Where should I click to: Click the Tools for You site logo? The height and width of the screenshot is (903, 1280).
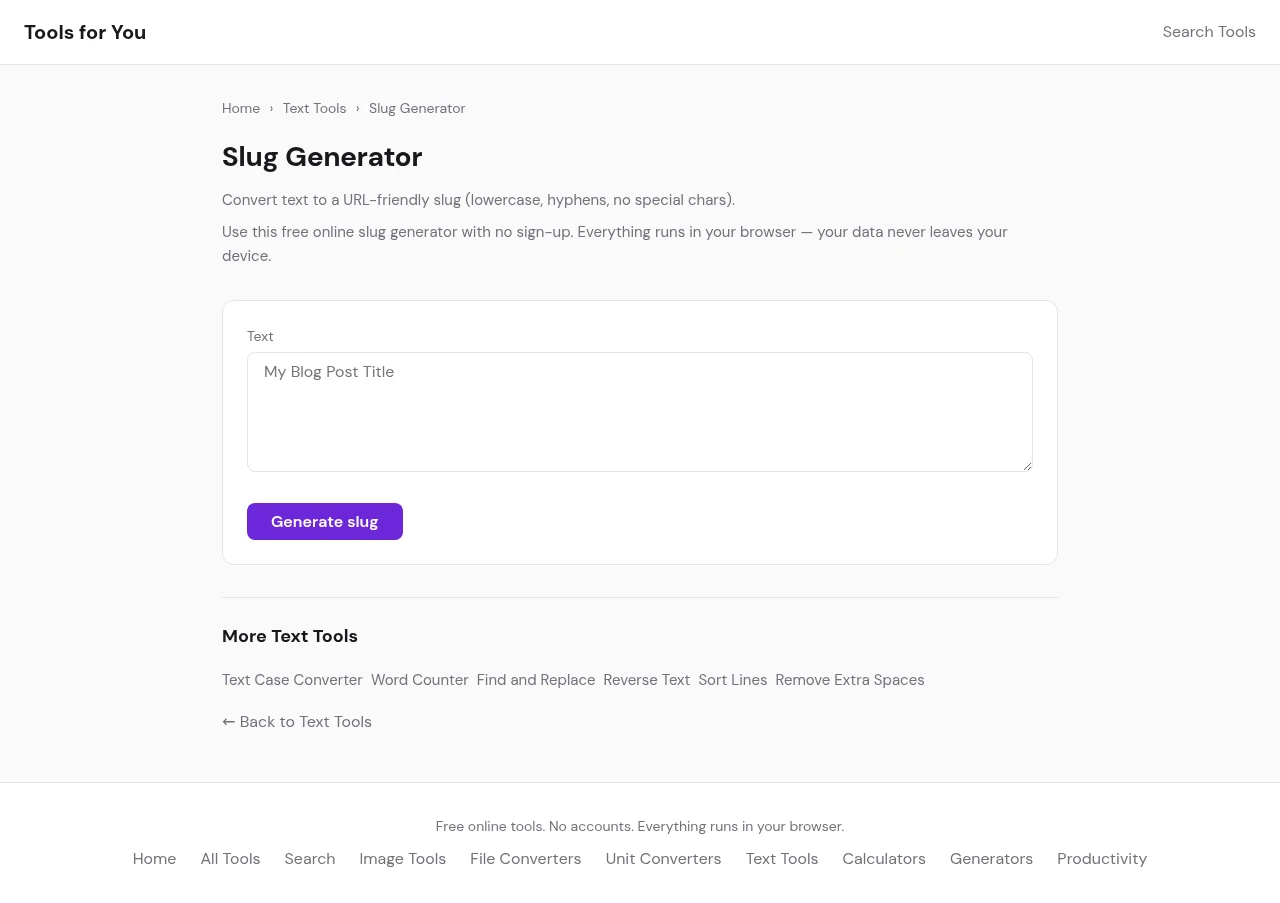85,32
